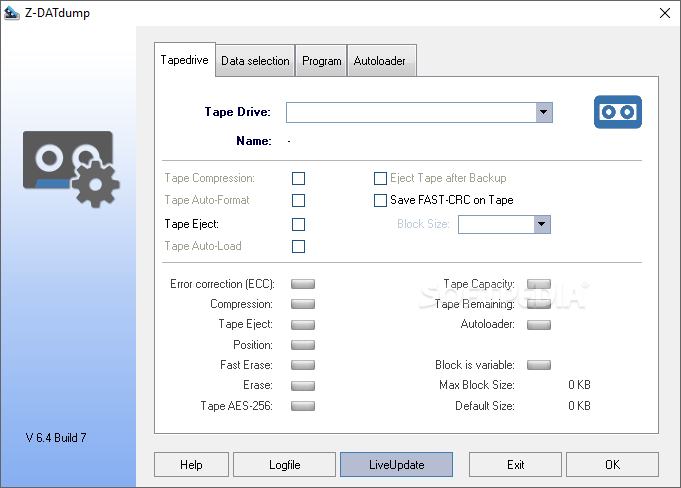The width and height of the screenshot is (681, 488).
Task: Click the V 6.4 Build 7 version text
Action: point(56,438)
